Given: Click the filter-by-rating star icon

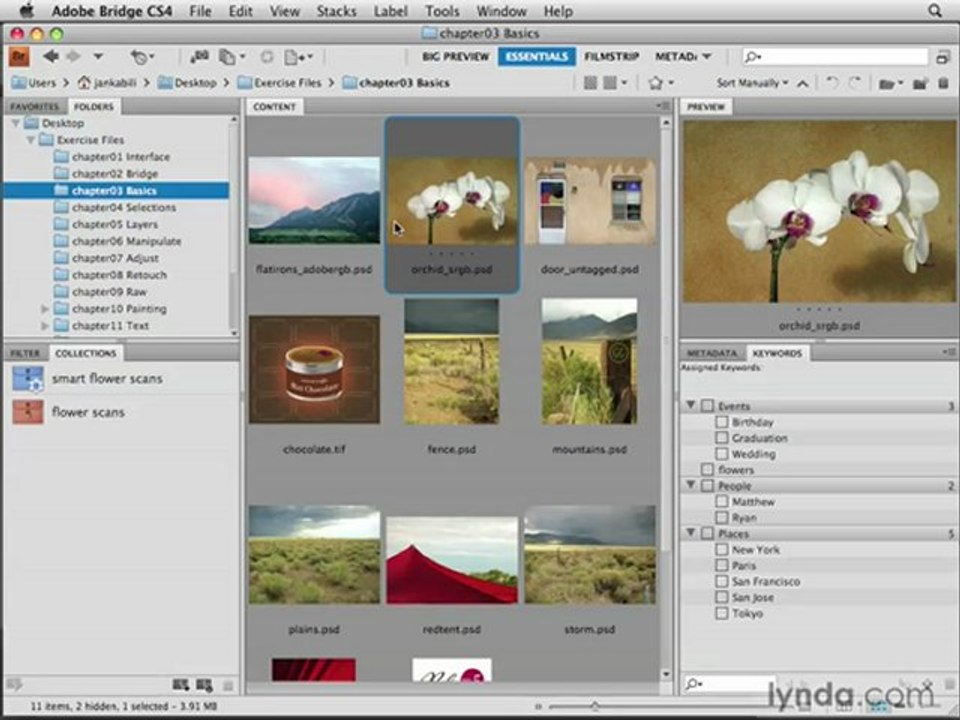Looking at the screenshot, I should [x=656, y=83].
